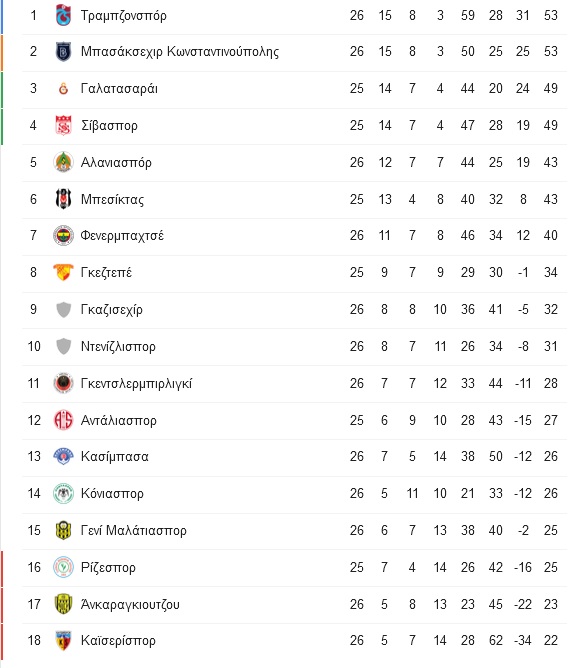569x668 pixels.
Task: Click Τραμπζονσπόρ's points total 53
Action: click(x=550, y=15)
